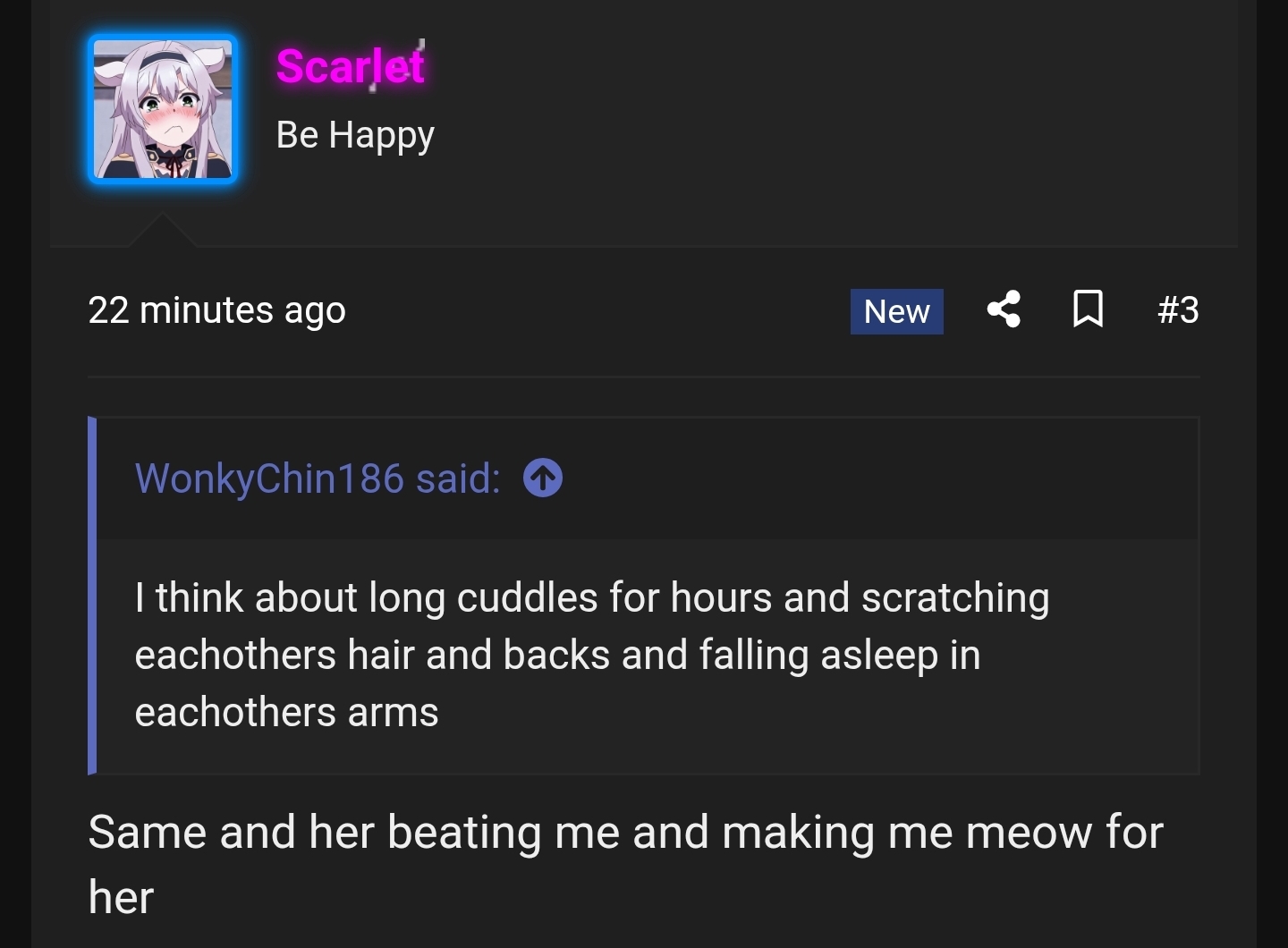Open Scarlet's anime avatar picture

tap(163, 109)
